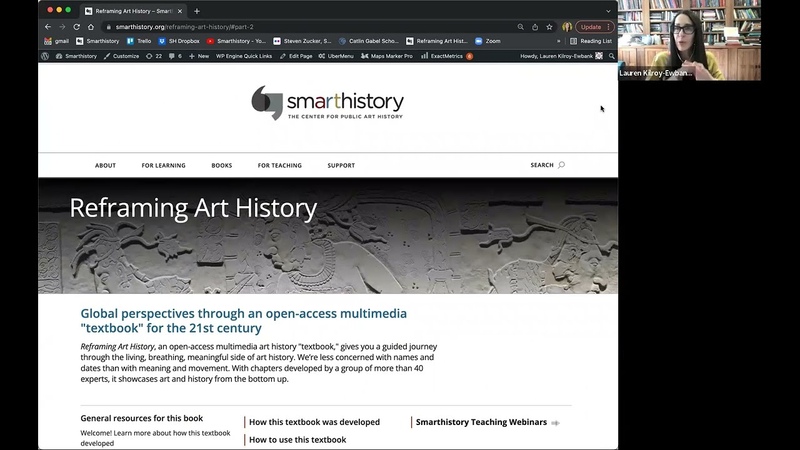Reload the page with refresh icon
Viewport: 800px width, 450px height.
[77, 27]
